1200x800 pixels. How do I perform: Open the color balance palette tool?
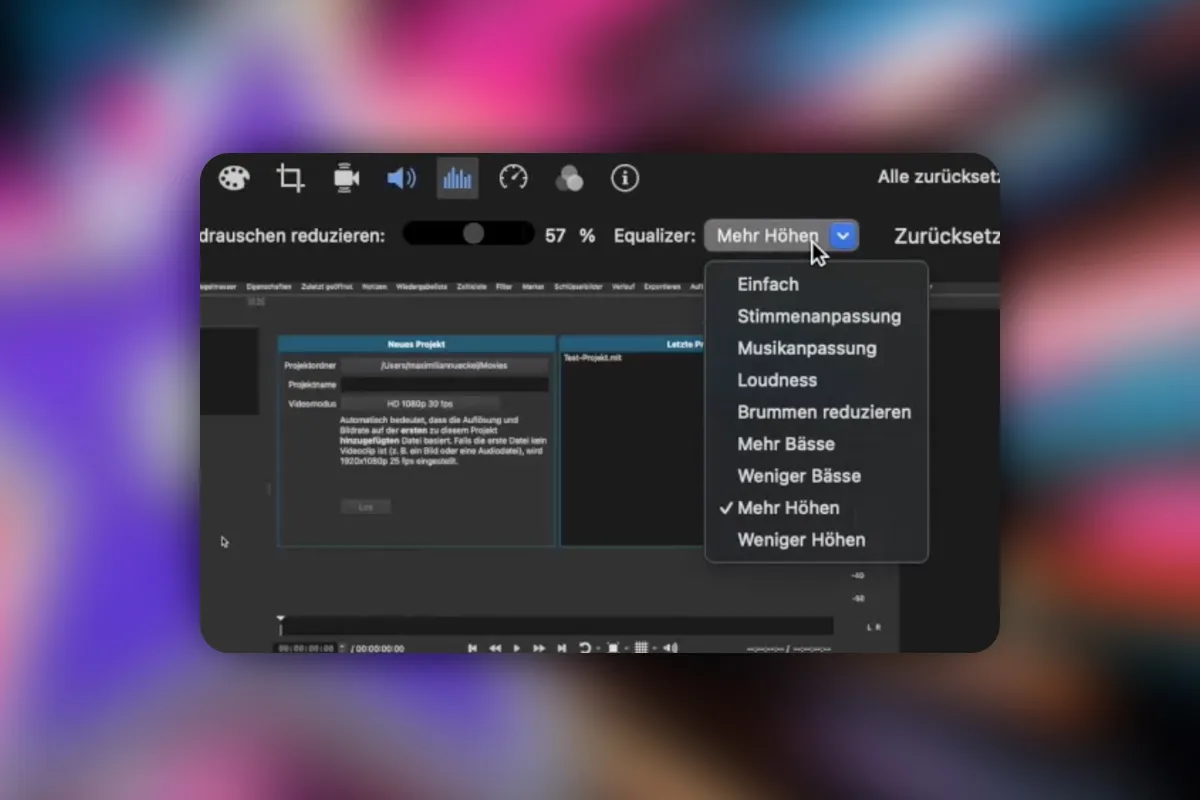tap(234, 179)
